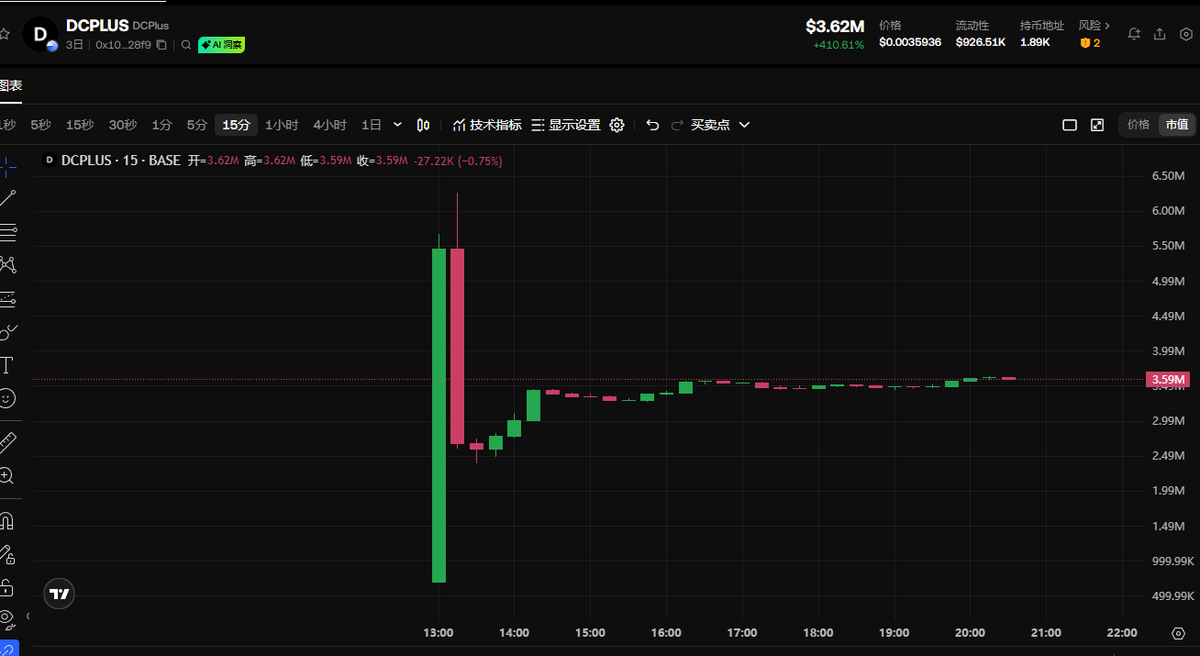Viewport: 1200px width, 656px height.
Task: Click the 流动性 $926.51K value
Action: tap(980, 43)
